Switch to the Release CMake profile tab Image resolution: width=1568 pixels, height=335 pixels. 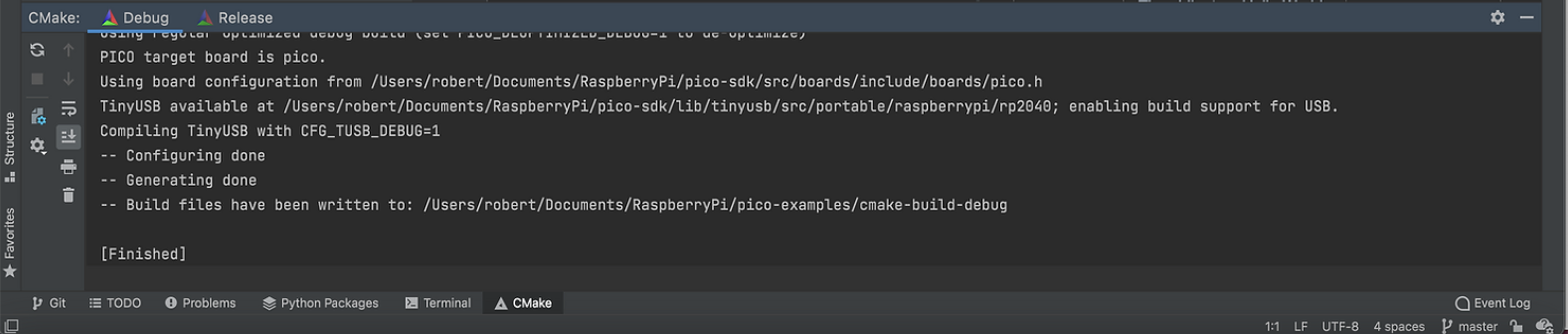click(235, 18)
